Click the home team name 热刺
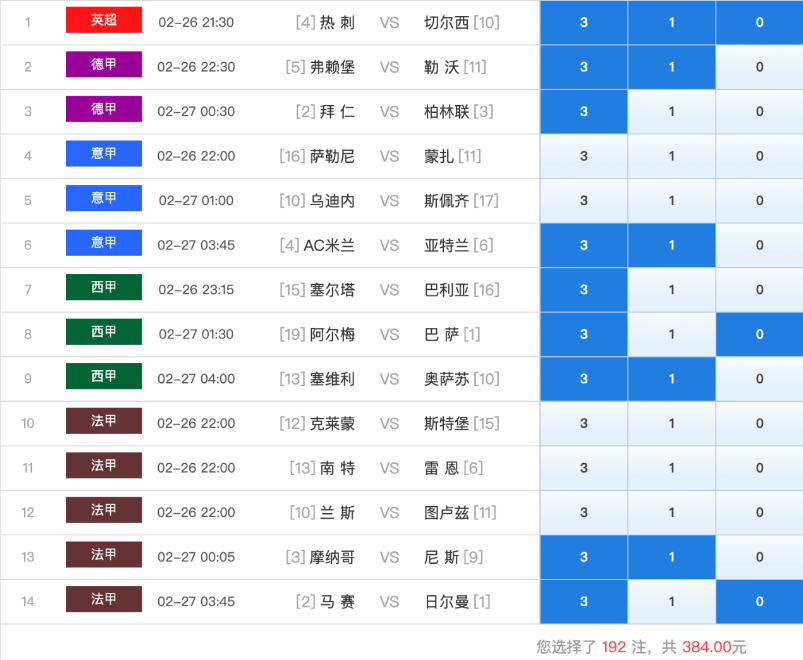Viewport: 803px width, 660px height. click(x=337, y=23)
